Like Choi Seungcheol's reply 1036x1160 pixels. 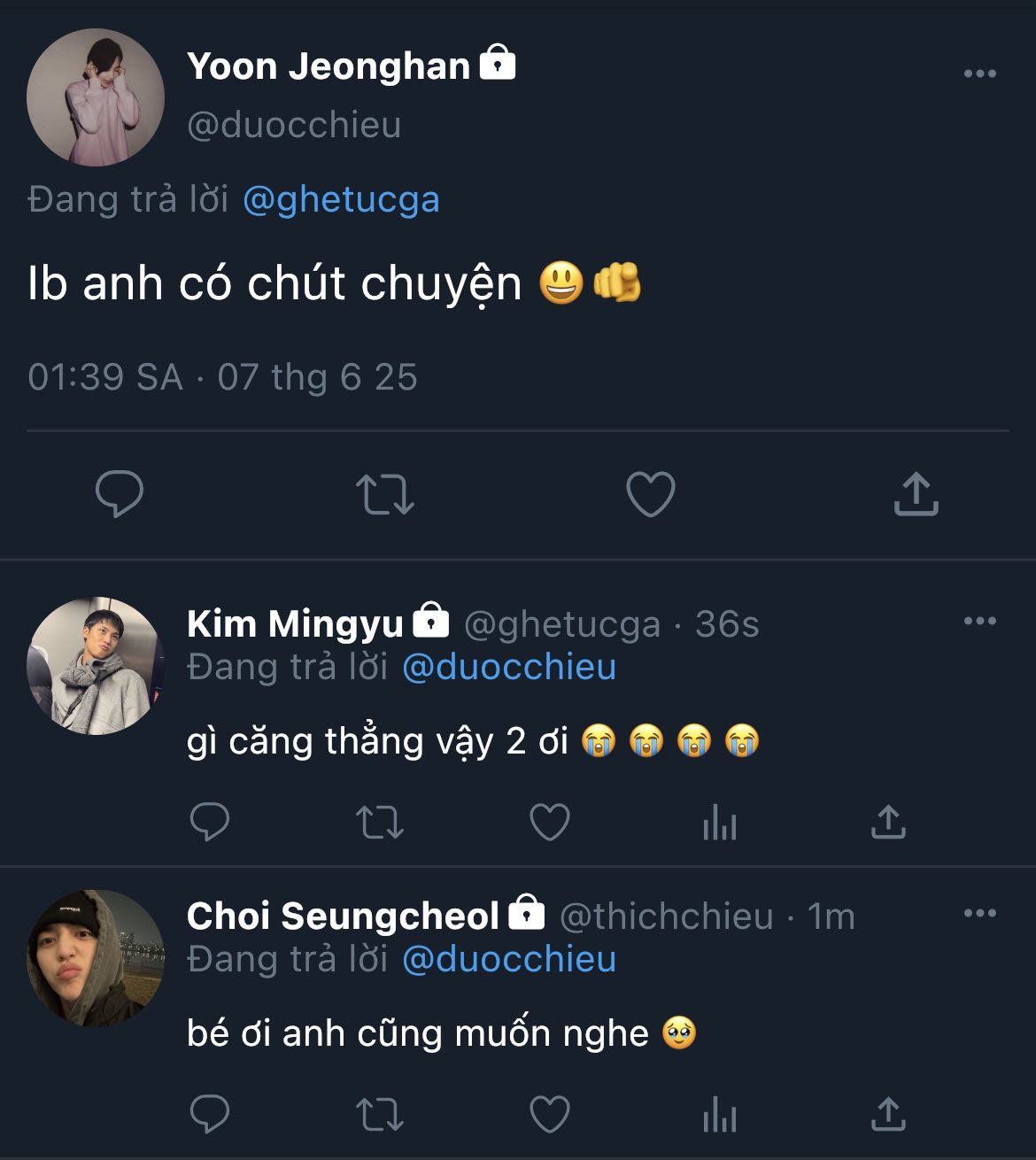tap(549, 1115)
